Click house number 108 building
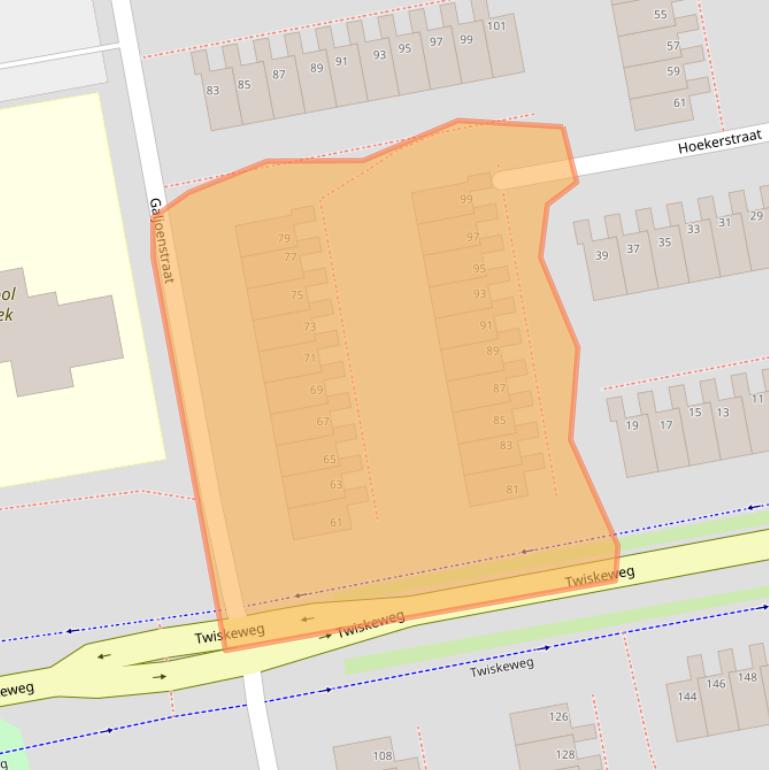The height and width of the screenshot is (770, 769). (x=382, y=756)
